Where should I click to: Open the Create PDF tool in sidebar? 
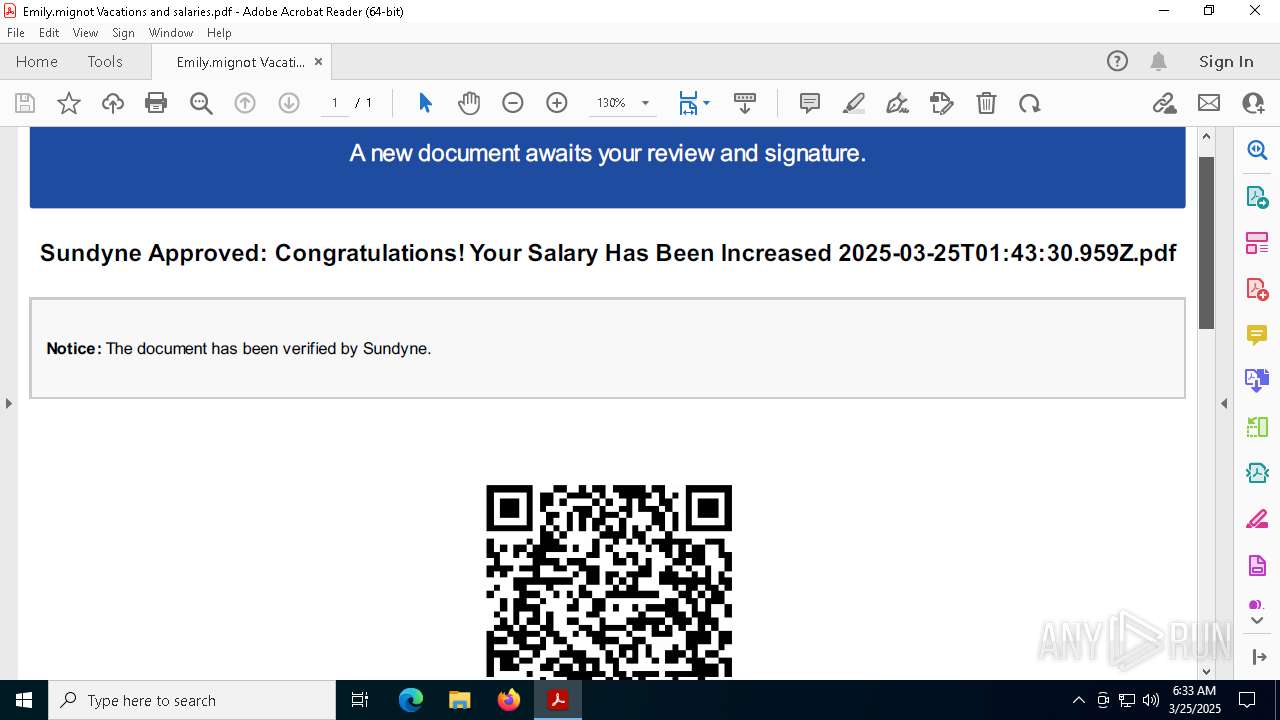click(1257, 288)
